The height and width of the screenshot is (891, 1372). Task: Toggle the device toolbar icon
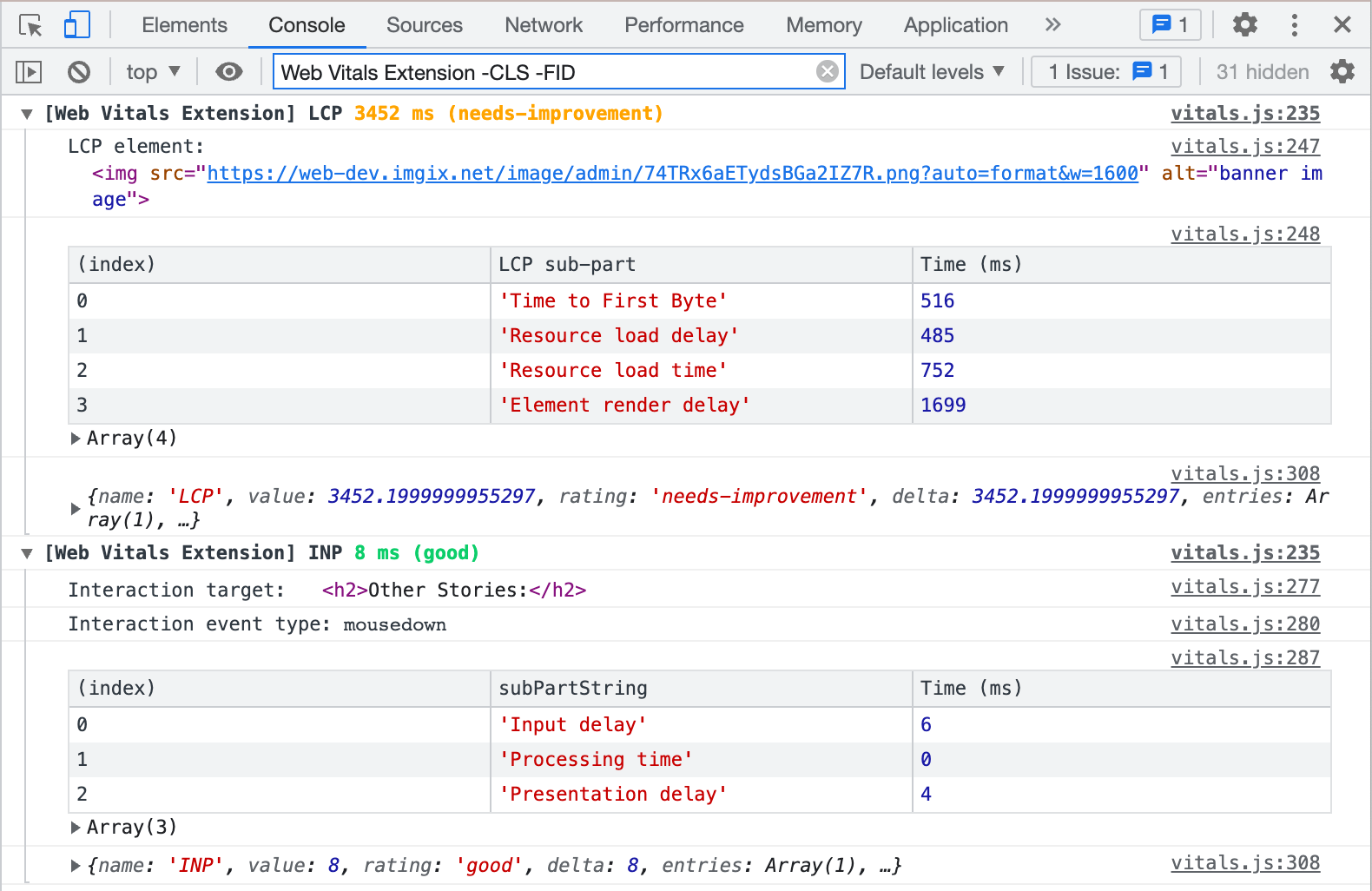click(x=77, y=25)
